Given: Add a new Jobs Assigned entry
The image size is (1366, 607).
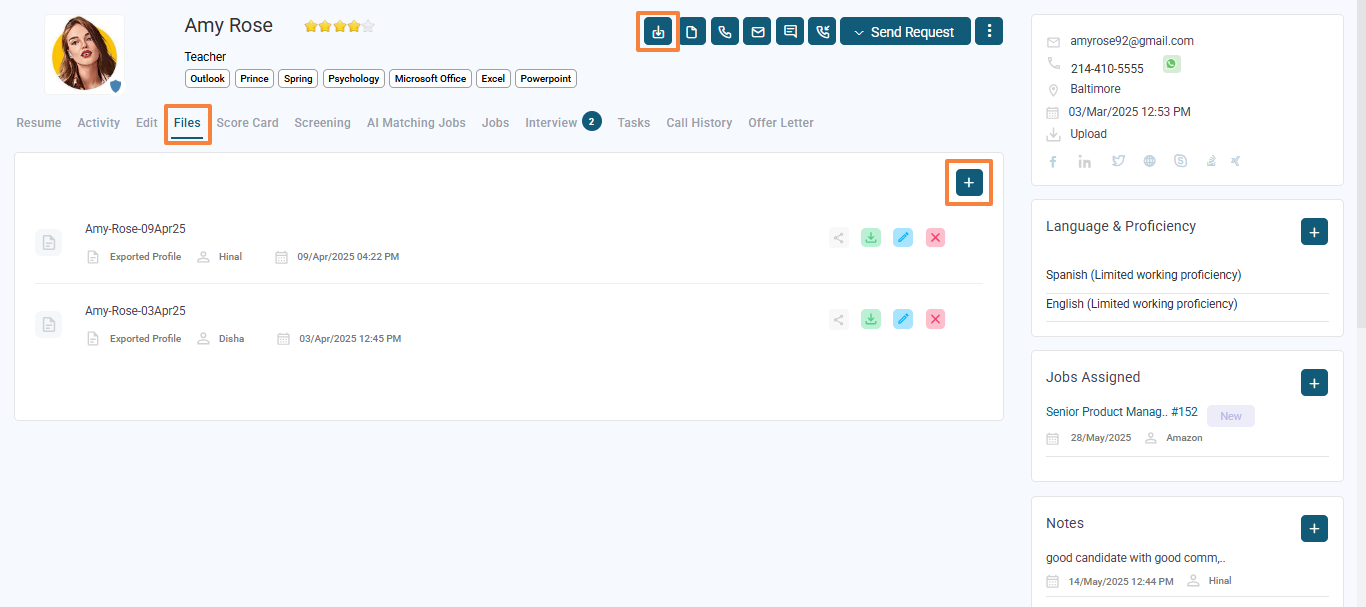Looking at the screenshot, I should coord(1314,382).
